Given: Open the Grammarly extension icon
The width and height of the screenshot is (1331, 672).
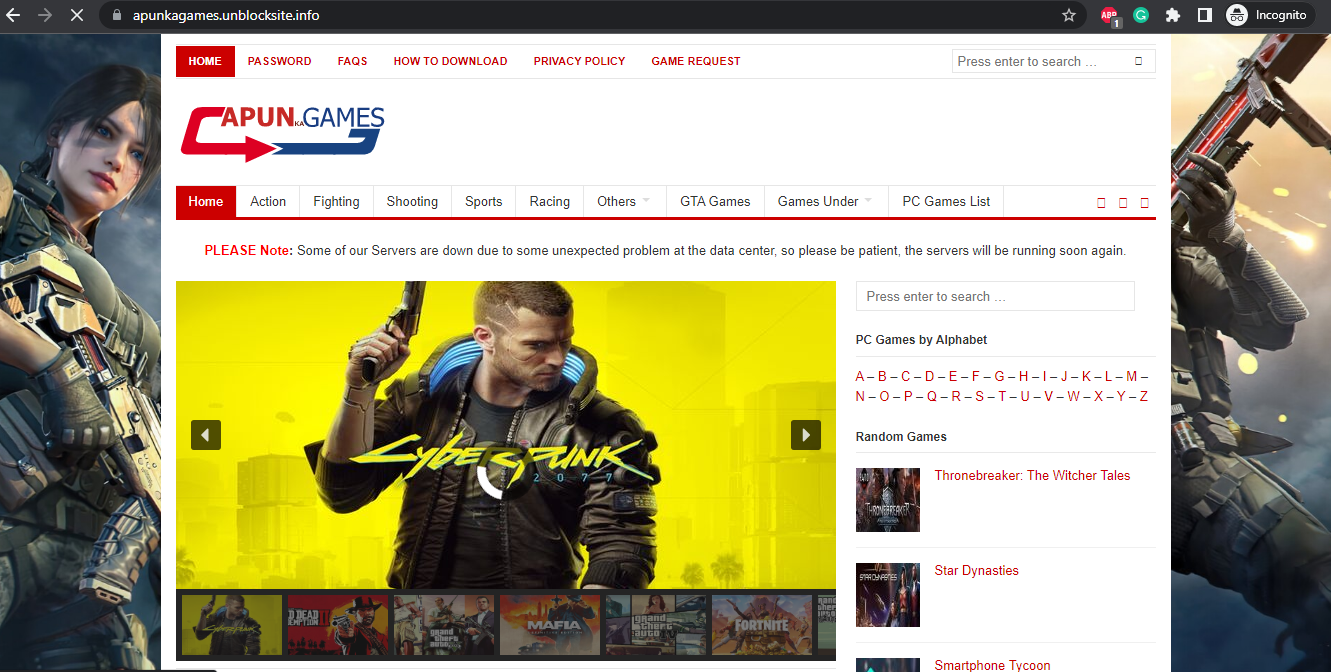Looking at the screenshot, I should click(x=1141, y=15).
